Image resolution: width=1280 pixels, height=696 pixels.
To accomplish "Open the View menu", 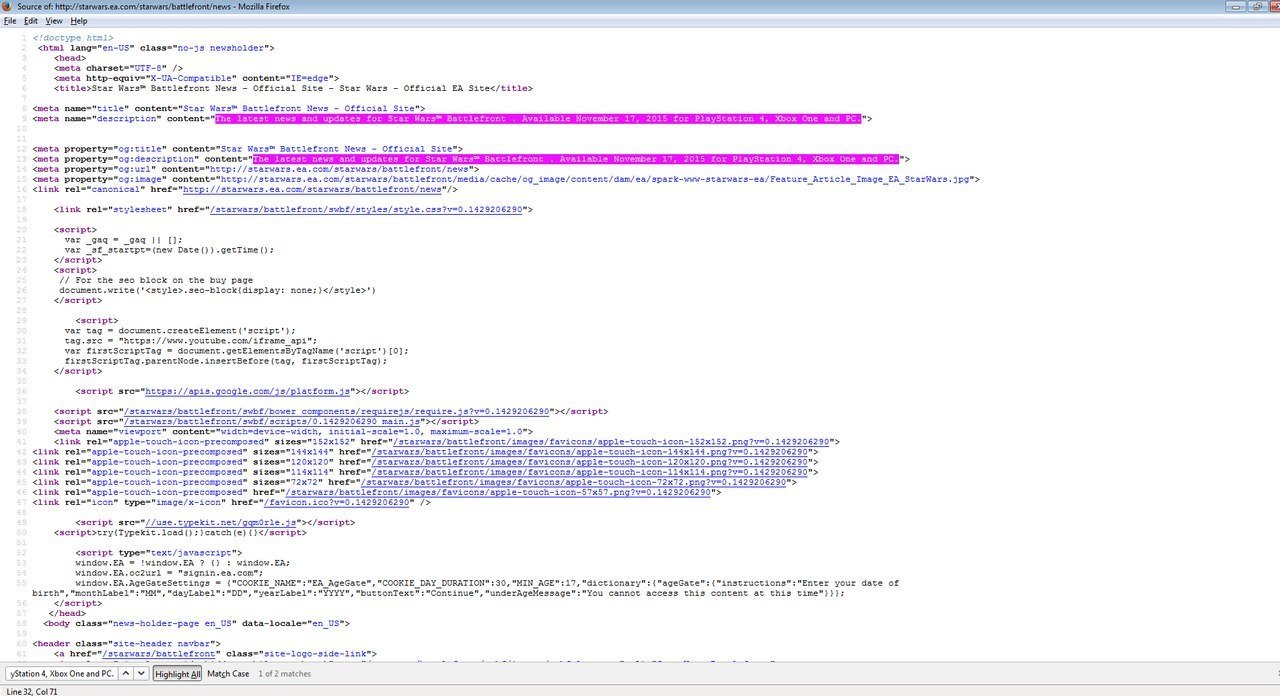I will [x=54, y=20].
